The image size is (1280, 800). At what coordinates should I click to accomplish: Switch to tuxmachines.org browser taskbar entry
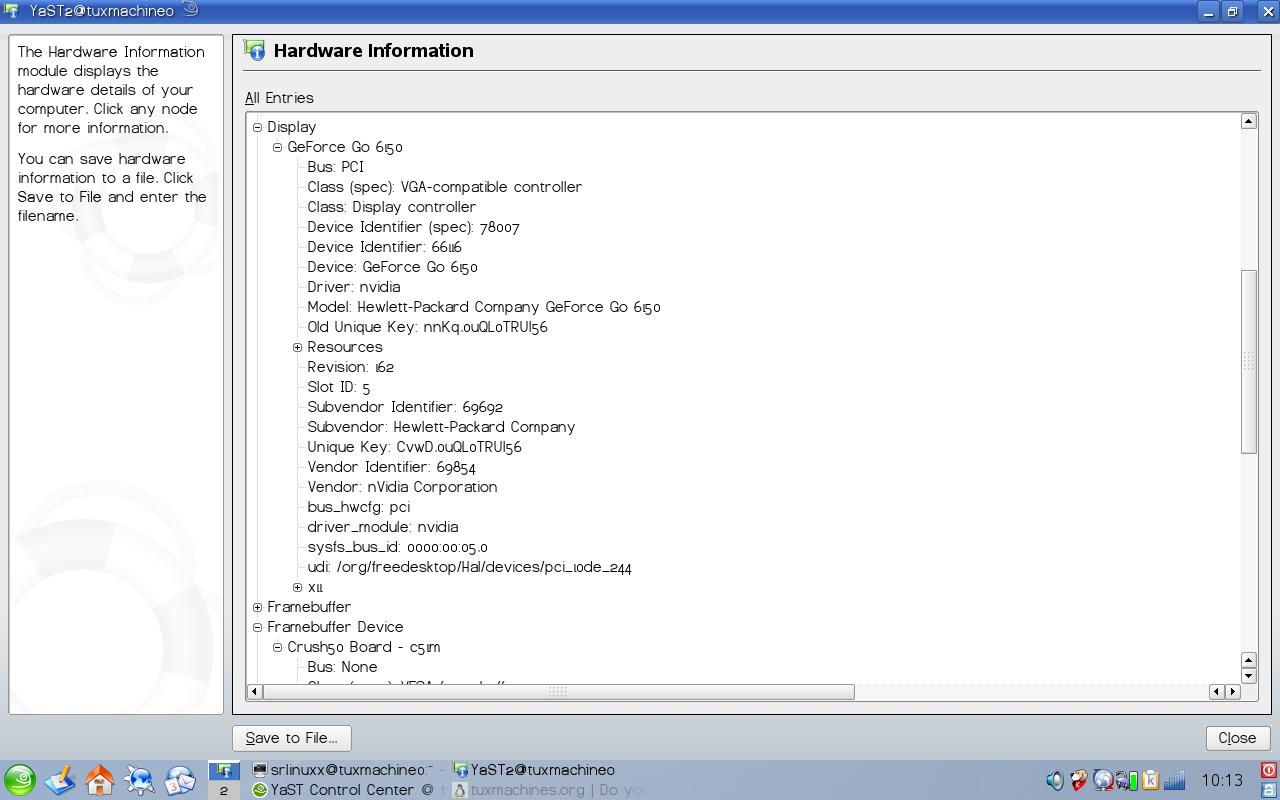(549, 790)
